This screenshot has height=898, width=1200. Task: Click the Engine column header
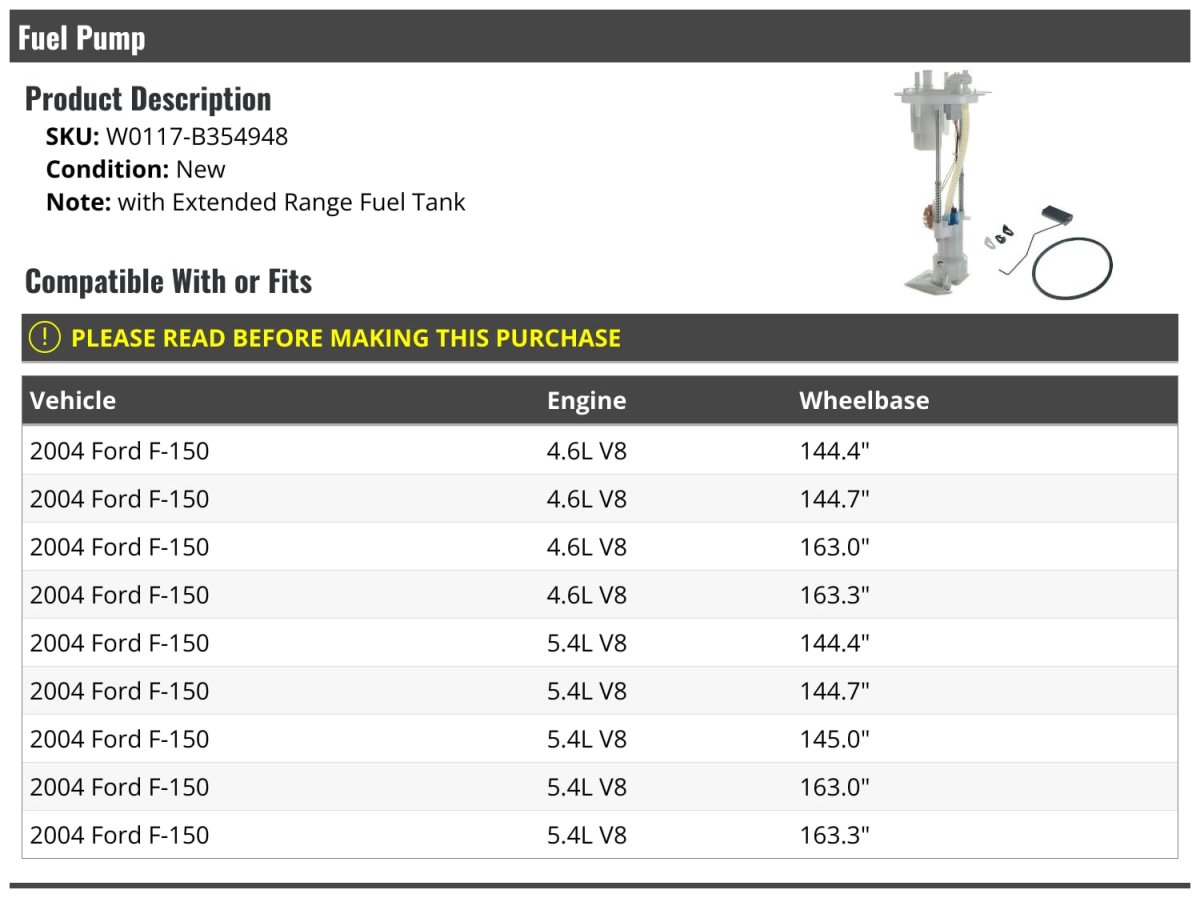pyautogui.click(x=586, y=401)
